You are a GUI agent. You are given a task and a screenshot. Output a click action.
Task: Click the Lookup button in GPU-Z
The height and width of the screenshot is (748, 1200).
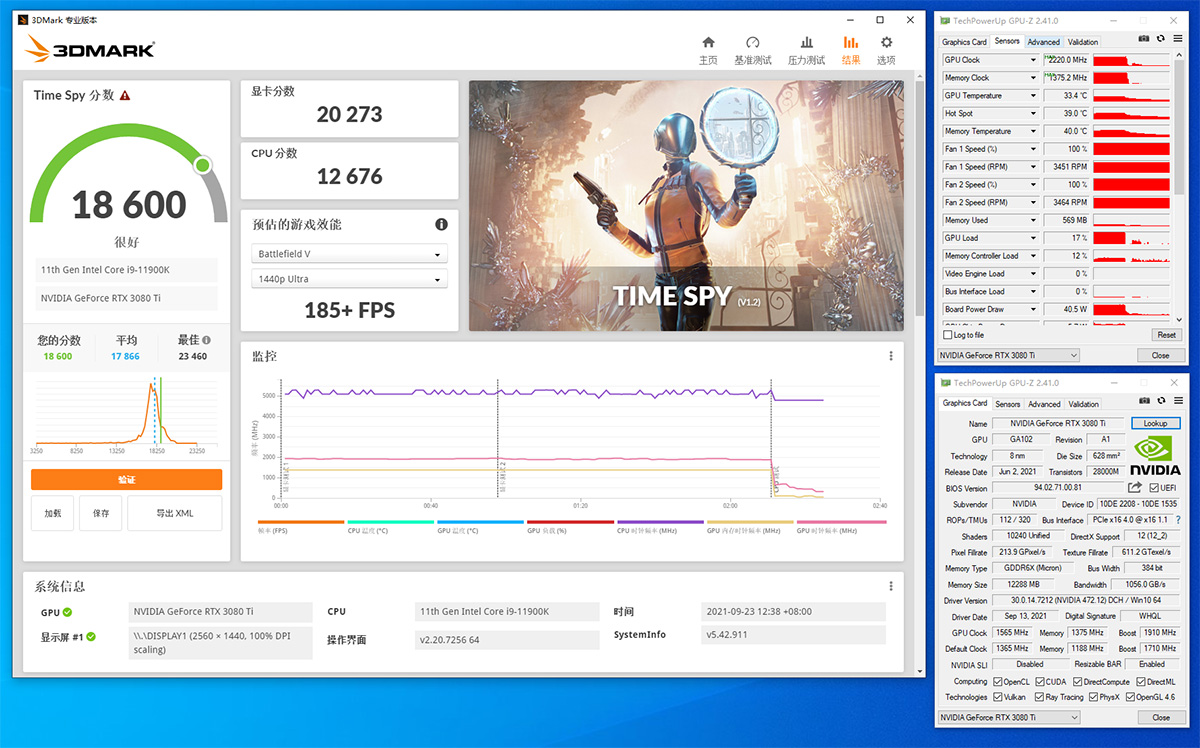click(1155, 423)
